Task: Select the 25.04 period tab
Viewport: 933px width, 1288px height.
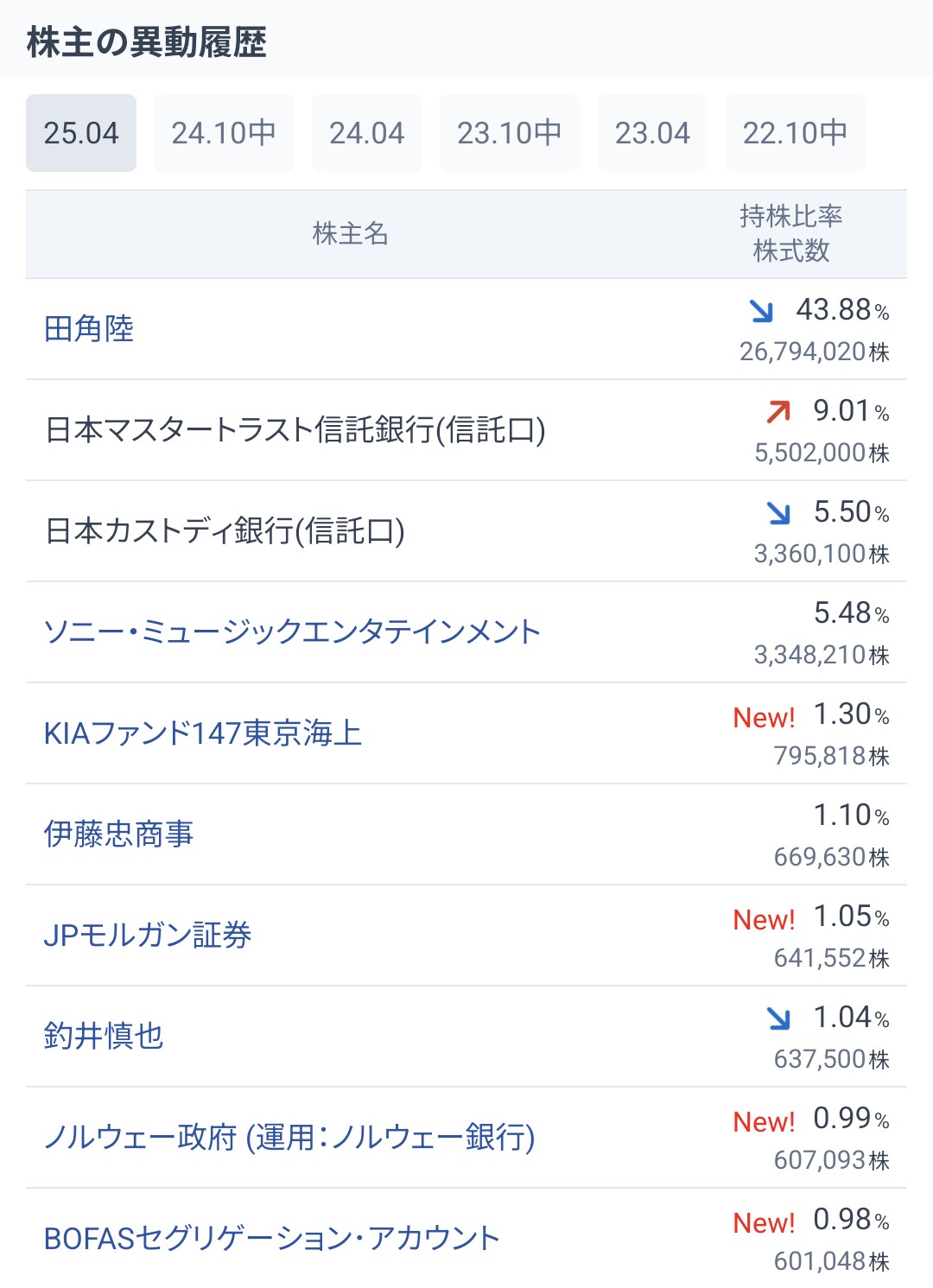Action: point(81,133)
